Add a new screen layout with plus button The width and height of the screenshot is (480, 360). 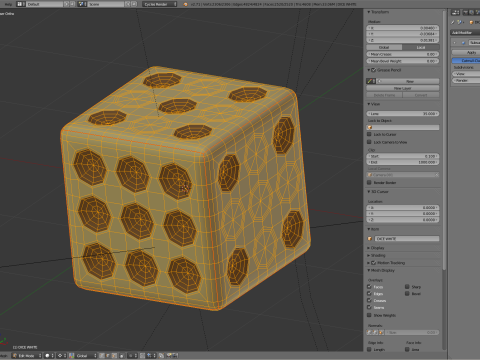coord(66,4)
